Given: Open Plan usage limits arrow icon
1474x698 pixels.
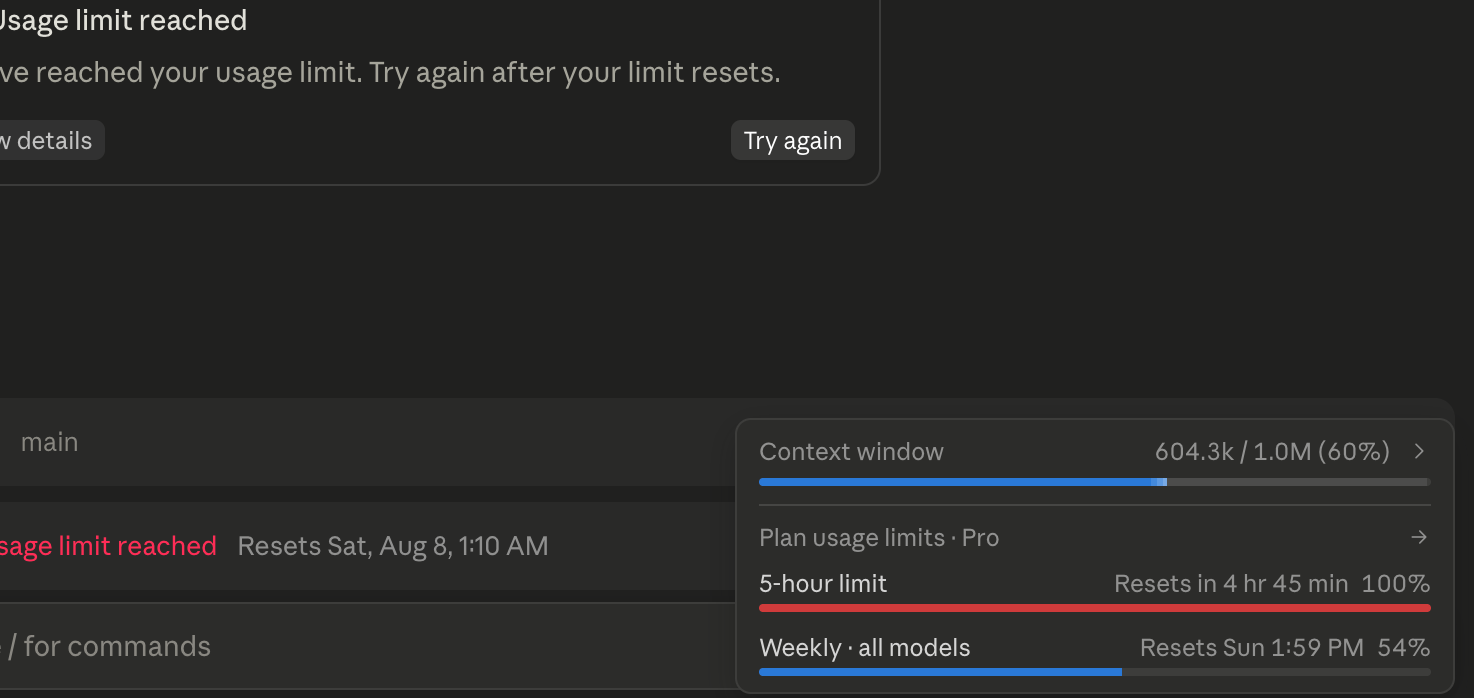Looking at the screenshot, I should click(x=1419, y=538).
